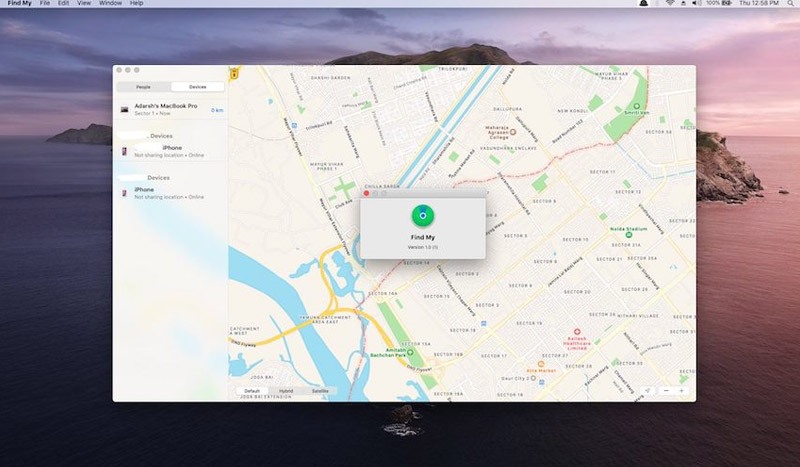Screen dimensions: 800x467
Task: Click the second iPhone device icon
Action: click(x=124, y=193)
